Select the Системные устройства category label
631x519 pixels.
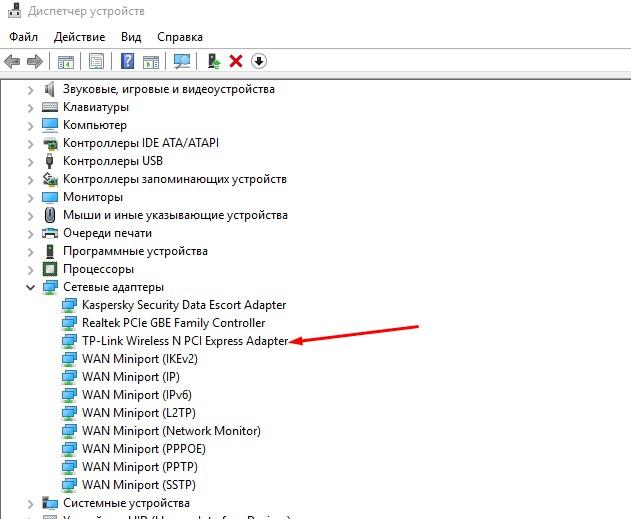point(126,503)
